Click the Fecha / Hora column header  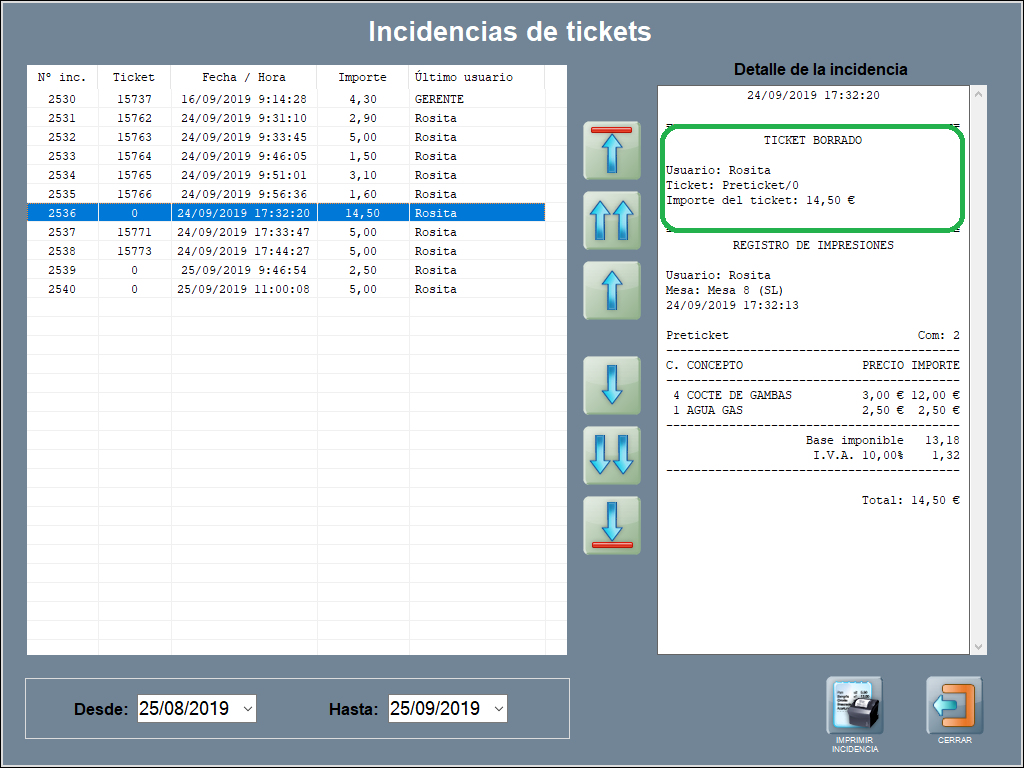tap(244, 77)
